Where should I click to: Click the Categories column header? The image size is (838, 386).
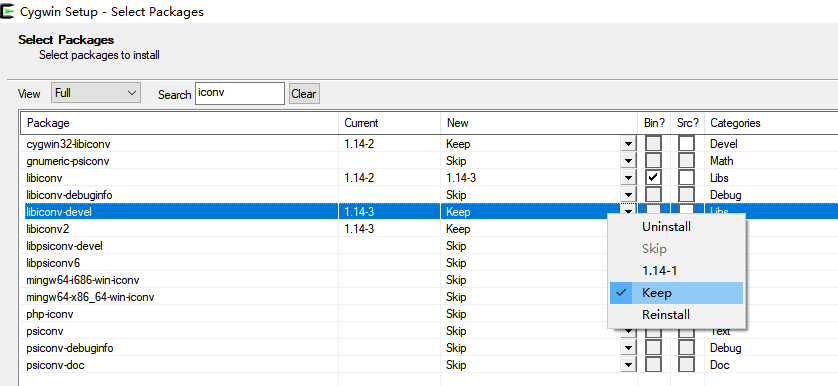(771, 123)
